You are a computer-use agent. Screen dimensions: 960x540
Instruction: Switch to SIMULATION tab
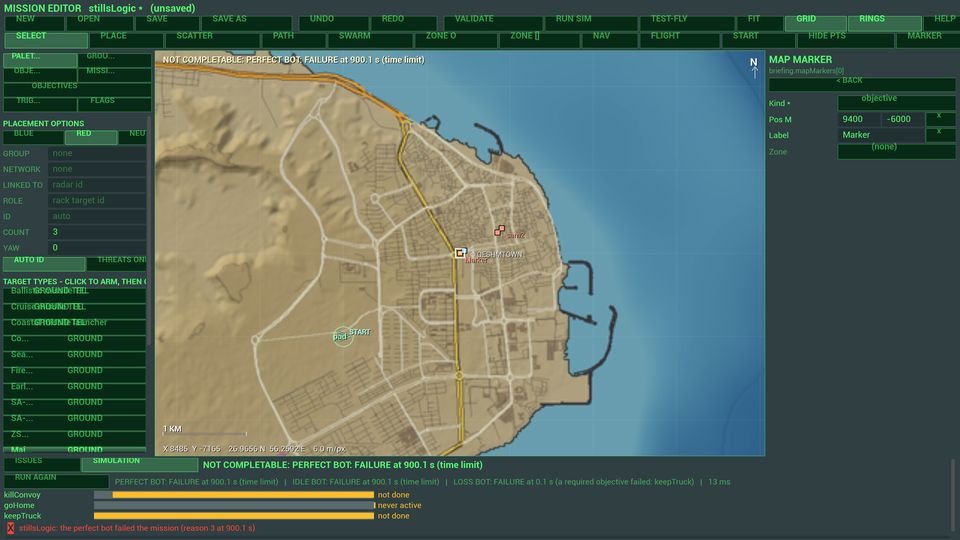(140, 465)
